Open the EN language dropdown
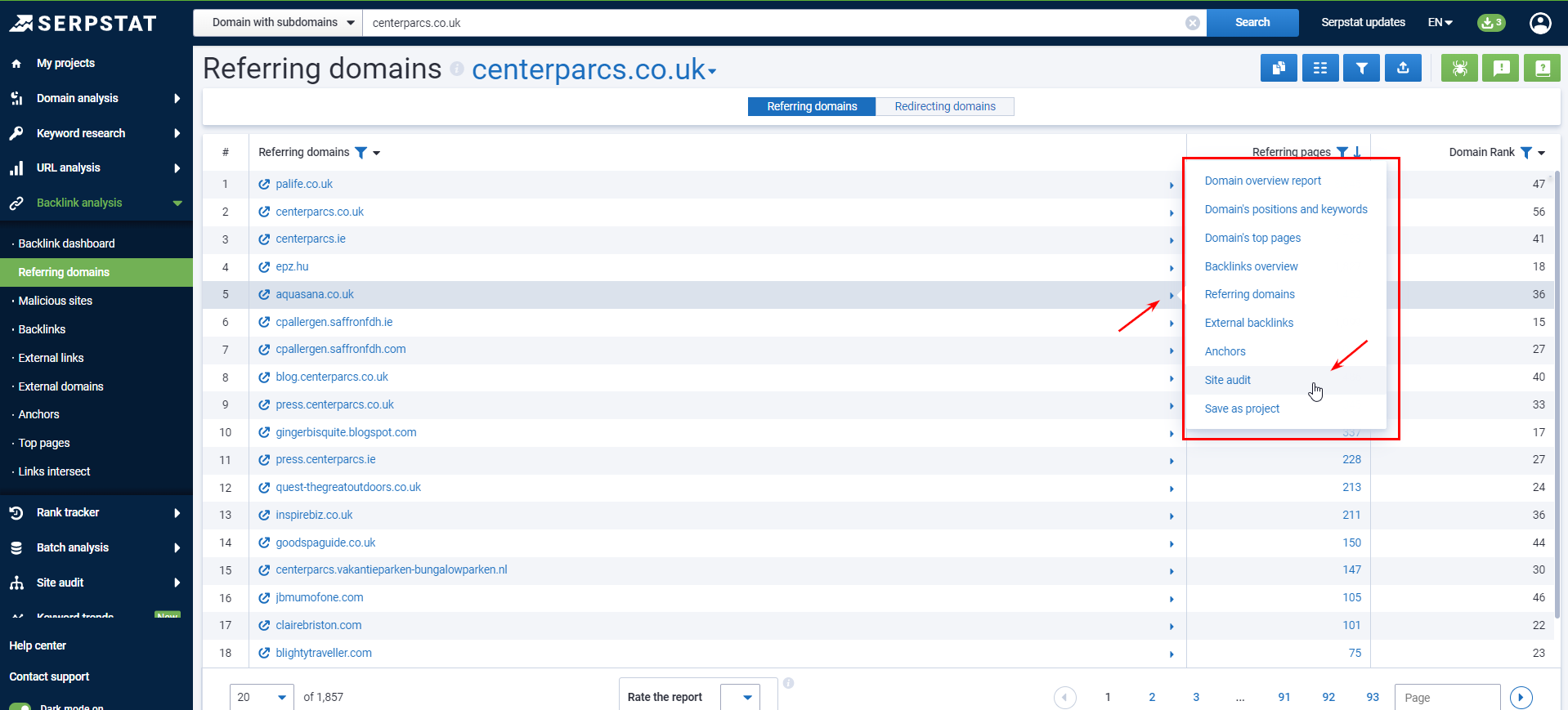This screenshot has width=1568, height=710. click(x=1440, y=23)
